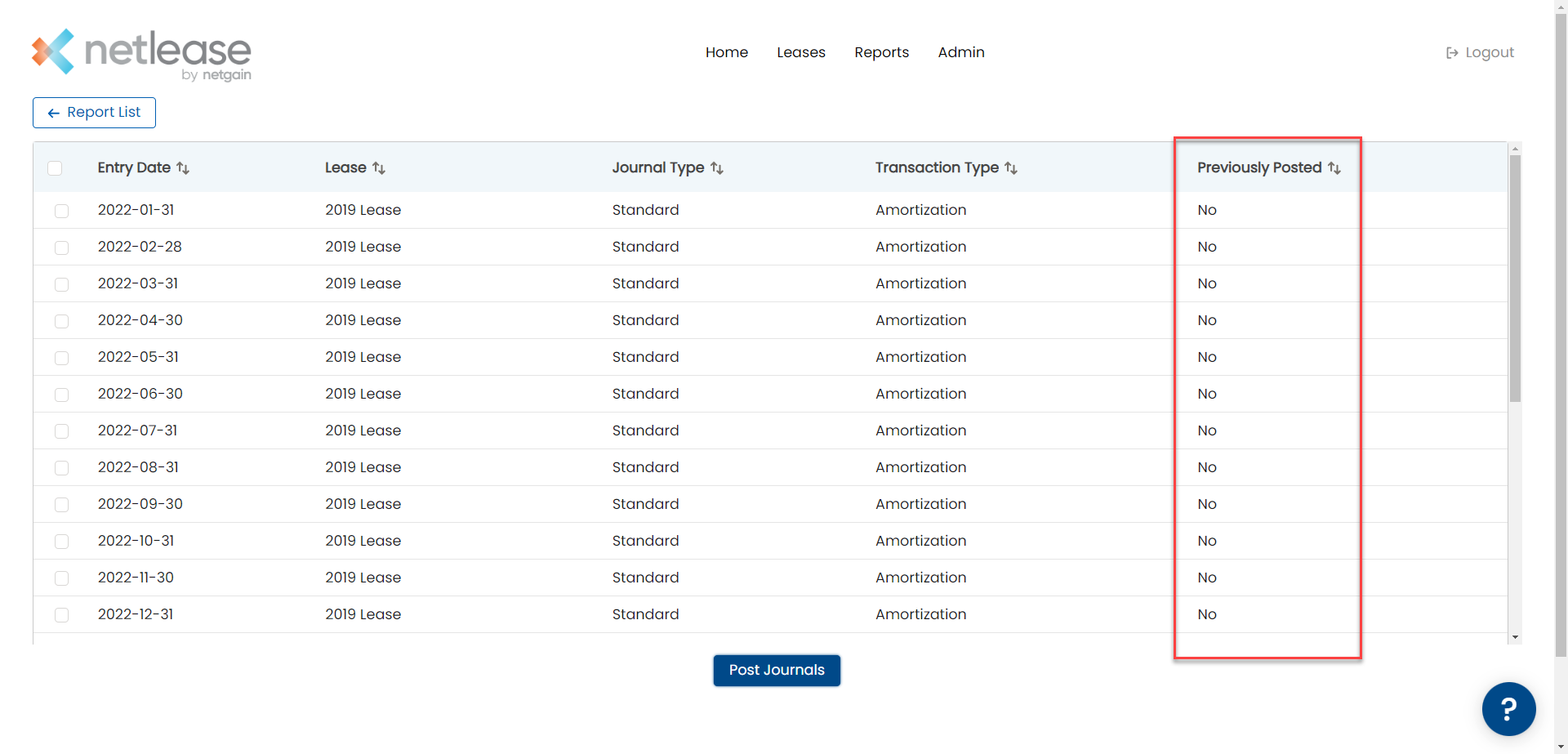
Task: Sort by Previously Posted arrows icon
Action: click(x=1334, y=168)
